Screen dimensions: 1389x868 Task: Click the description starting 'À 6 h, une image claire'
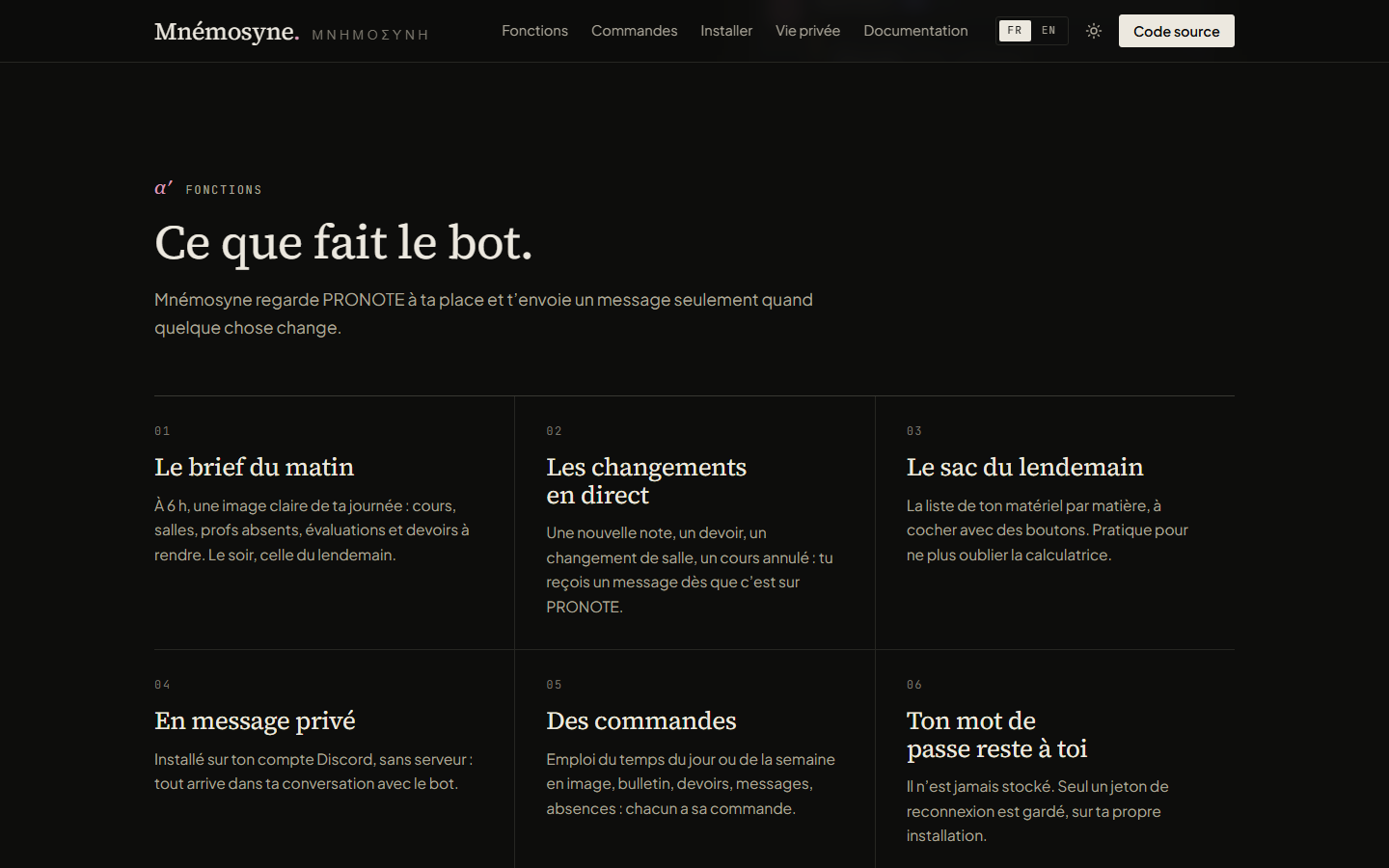point(312,530)
